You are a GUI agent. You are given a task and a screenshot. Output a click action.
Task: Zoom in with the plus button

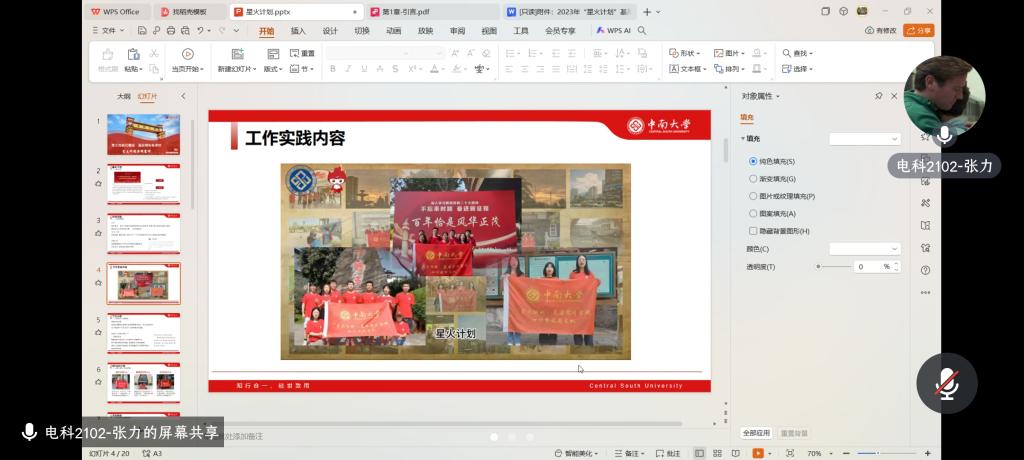(x=927, y=453)
